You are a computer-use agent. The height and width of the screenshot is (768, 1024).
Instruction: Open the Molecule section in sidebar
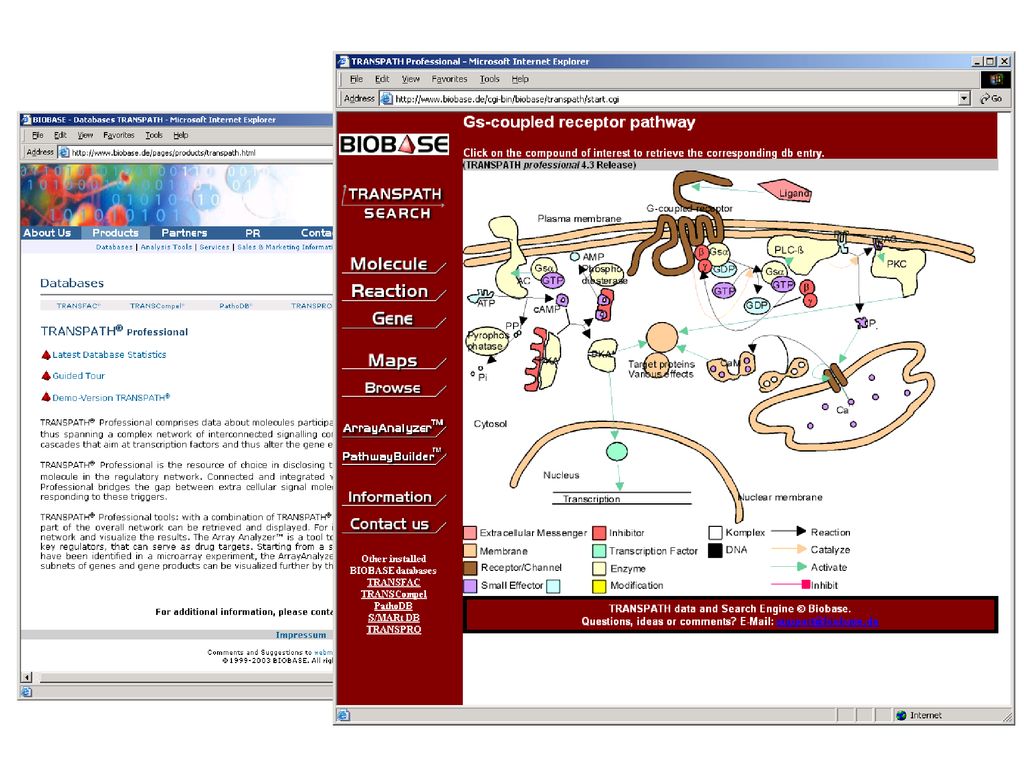click(x=393, y=264)
